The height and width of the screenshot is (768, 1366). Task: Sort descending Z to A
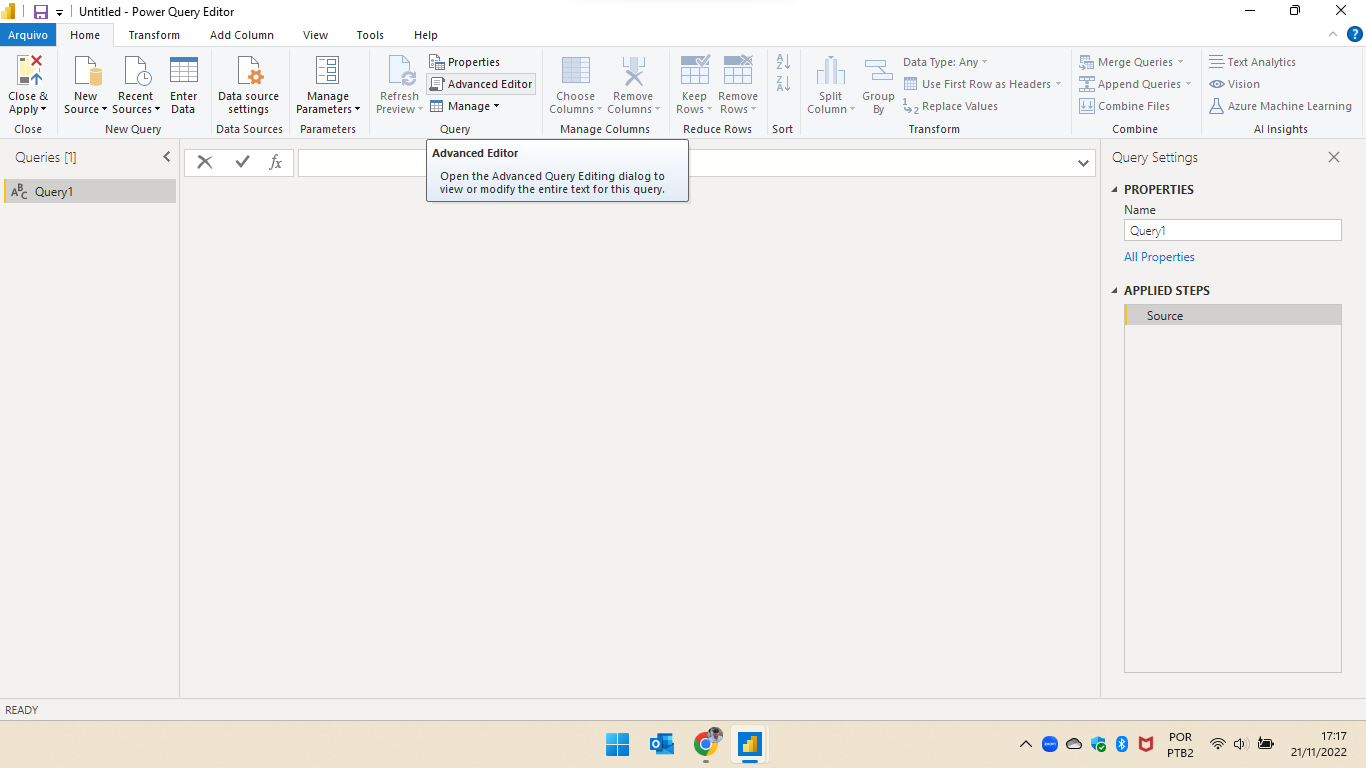click(x=783, y=84)
